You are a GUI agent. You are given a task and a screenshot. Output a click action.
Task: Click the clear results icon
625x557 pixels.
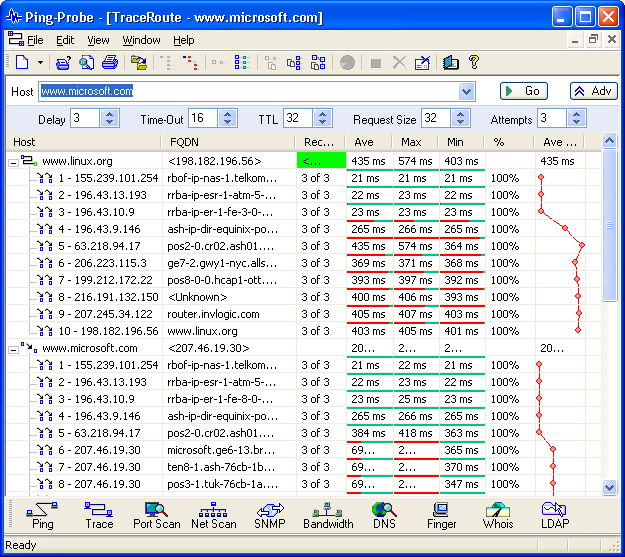click(x=423, y=63)
